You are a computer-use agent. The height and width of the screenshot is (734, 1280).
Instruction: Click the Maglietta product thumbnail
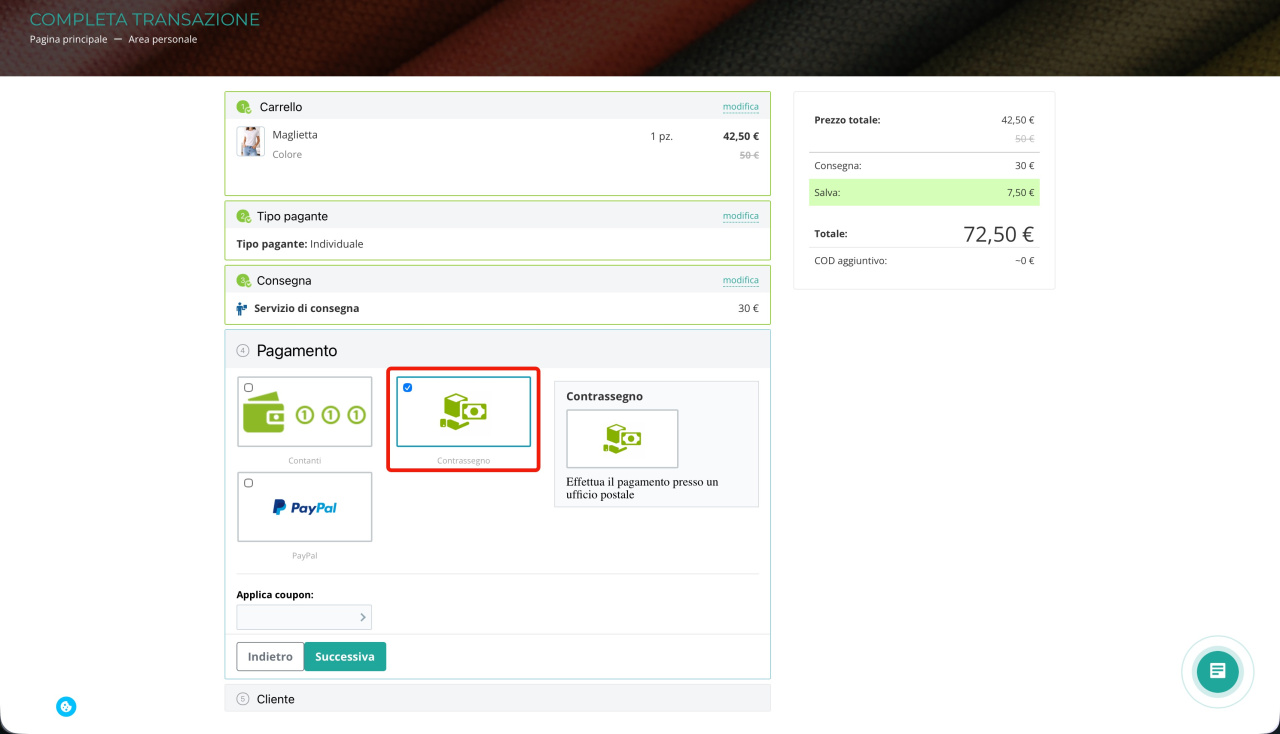click(x=250, y=142)
